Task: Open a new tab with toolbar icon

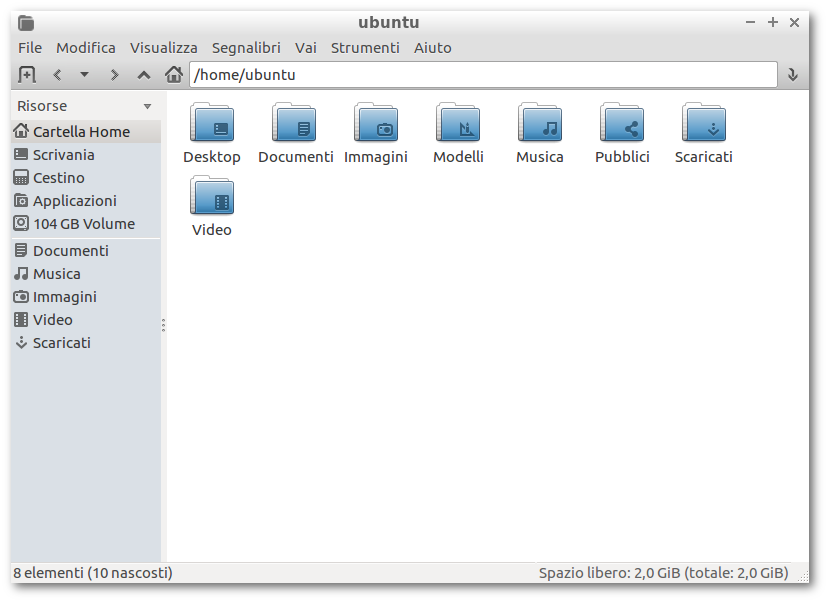Action: click(x=26, y=74)
